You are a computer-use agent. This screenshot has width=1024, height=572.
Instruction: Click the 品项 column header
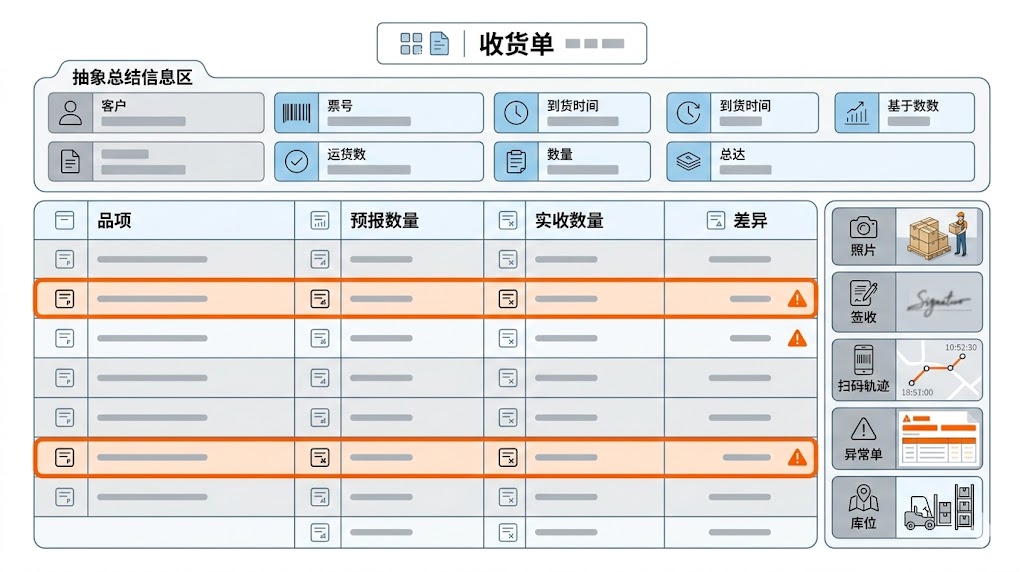[x=115, y=221]
